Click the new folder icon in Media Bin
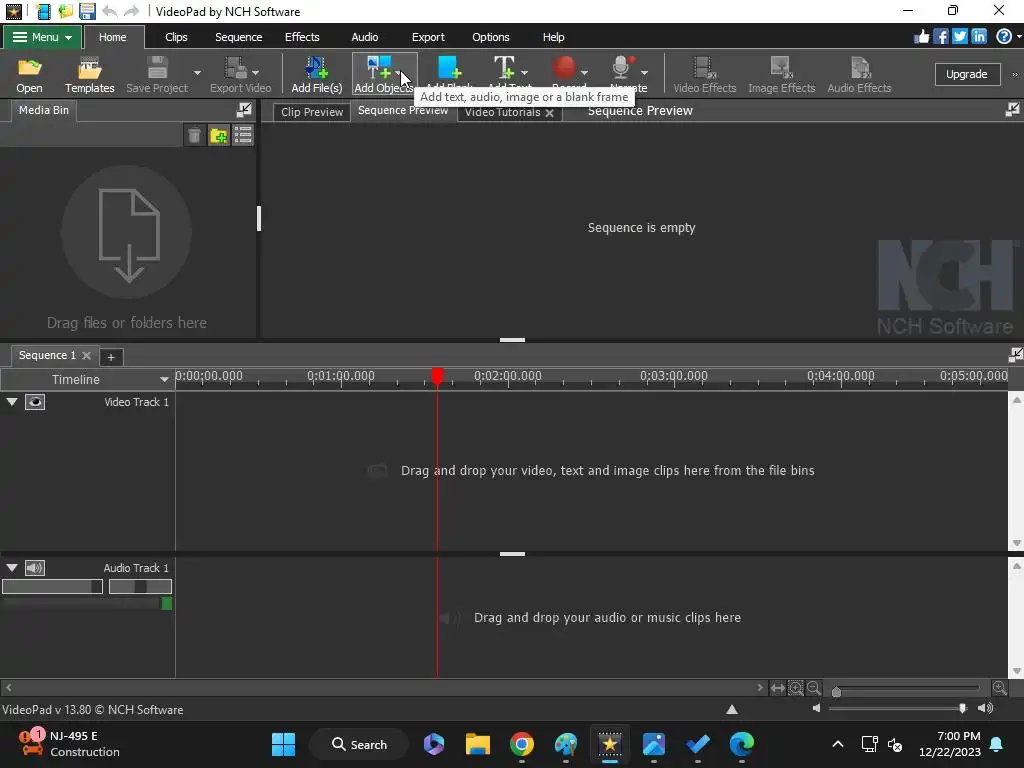Viewport: 1024px width, 768px height. 219,136
